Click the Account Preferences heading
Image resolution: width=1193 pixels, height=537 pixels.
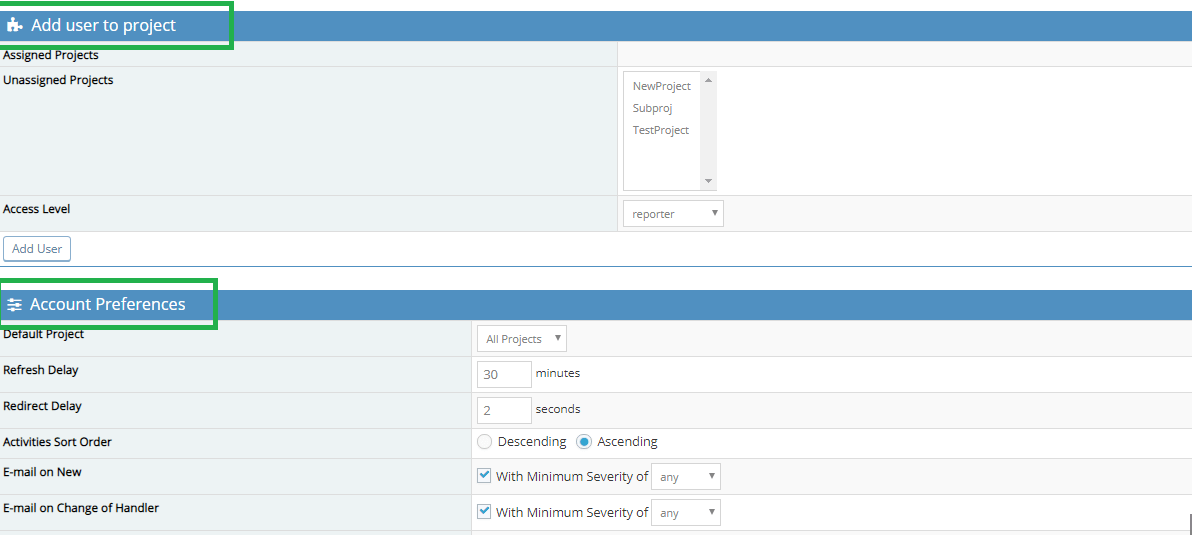tap(108, 304)
